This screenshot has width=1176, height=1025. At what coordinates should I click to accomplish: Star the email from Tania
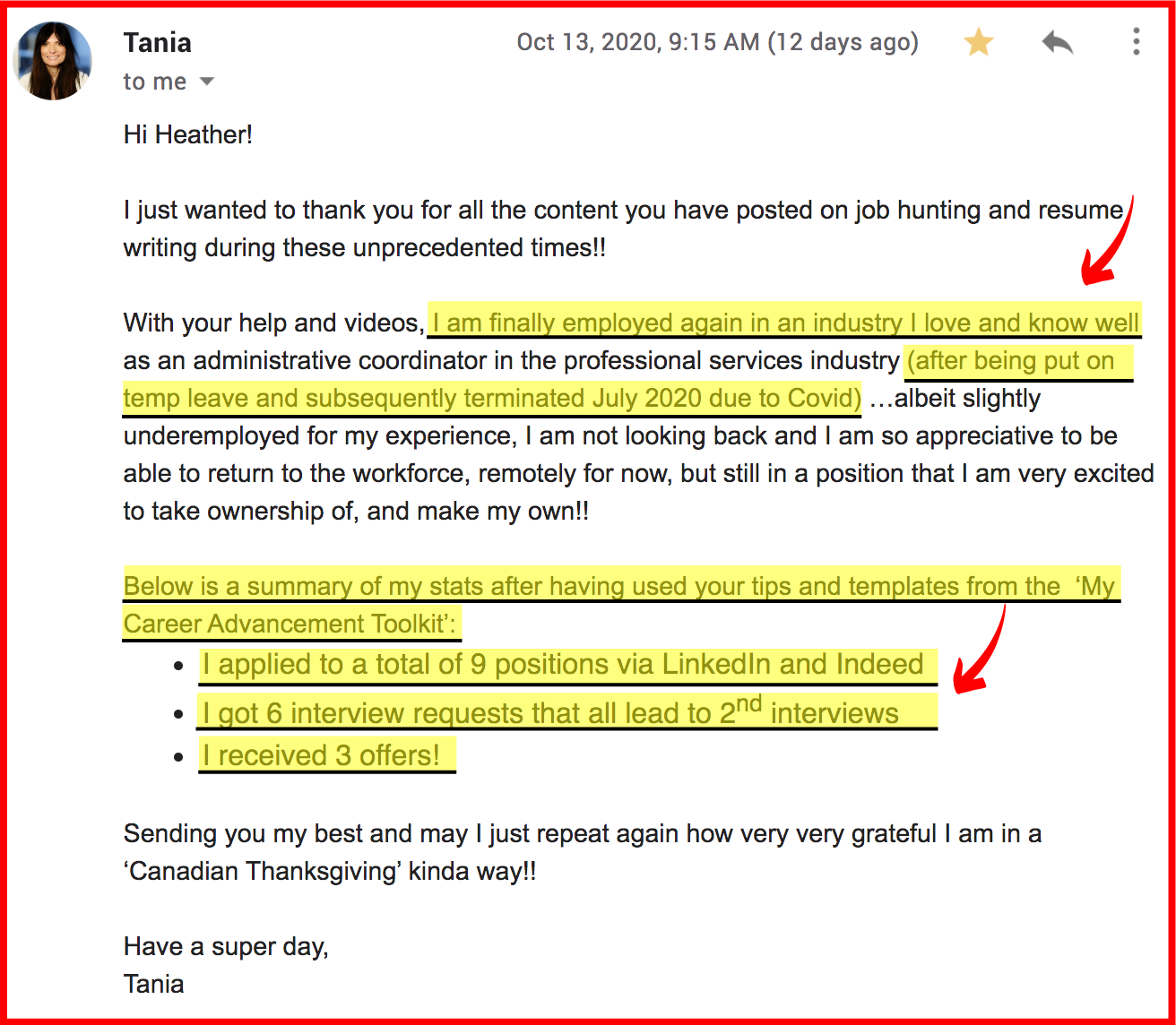tap(978, 42)
